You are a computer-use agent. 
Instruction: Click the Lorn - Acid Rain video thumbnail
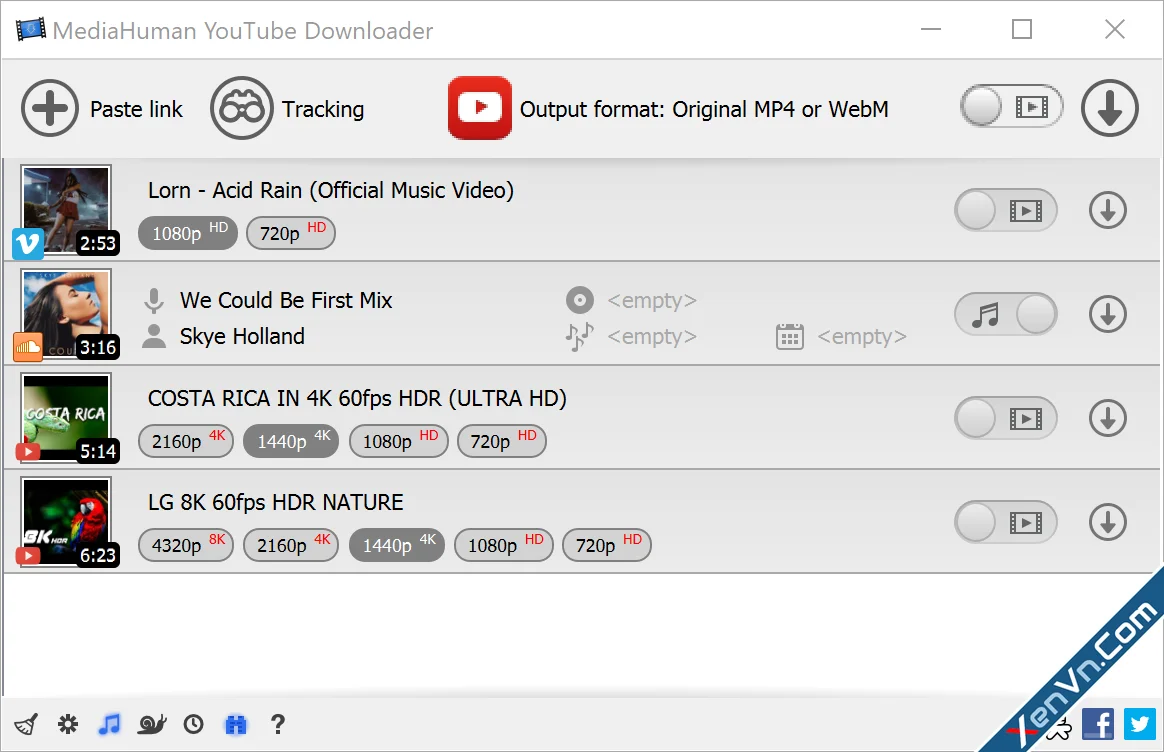(66, 210)
